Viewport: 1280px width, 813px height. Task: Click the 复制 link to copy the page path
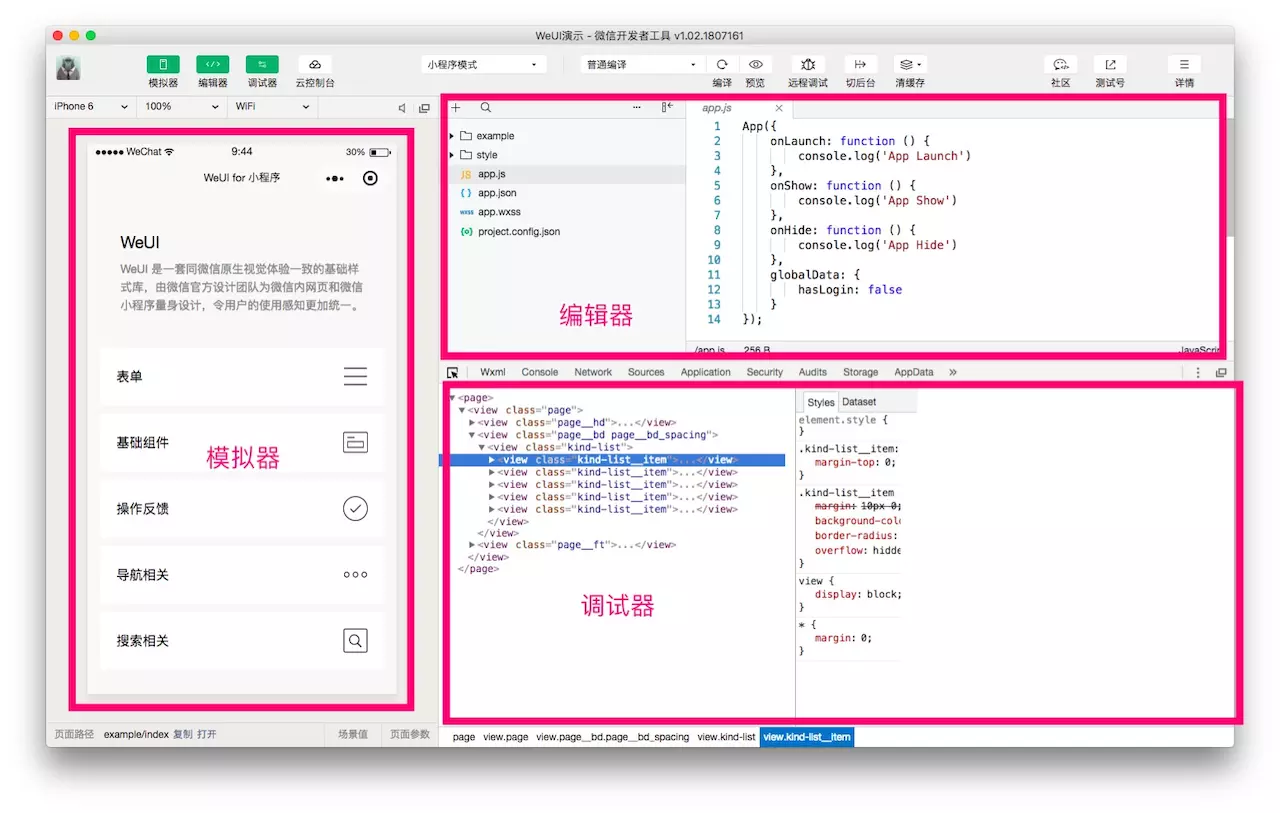click(x=183, y=734)
